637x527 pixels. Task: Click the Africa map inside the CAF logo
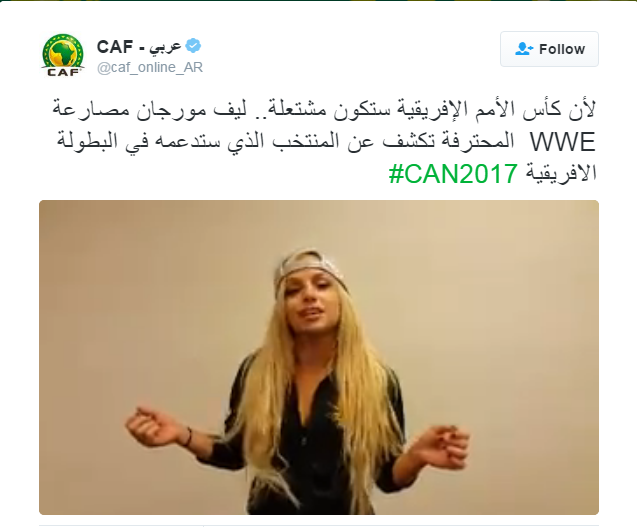[x=63, y=53]
